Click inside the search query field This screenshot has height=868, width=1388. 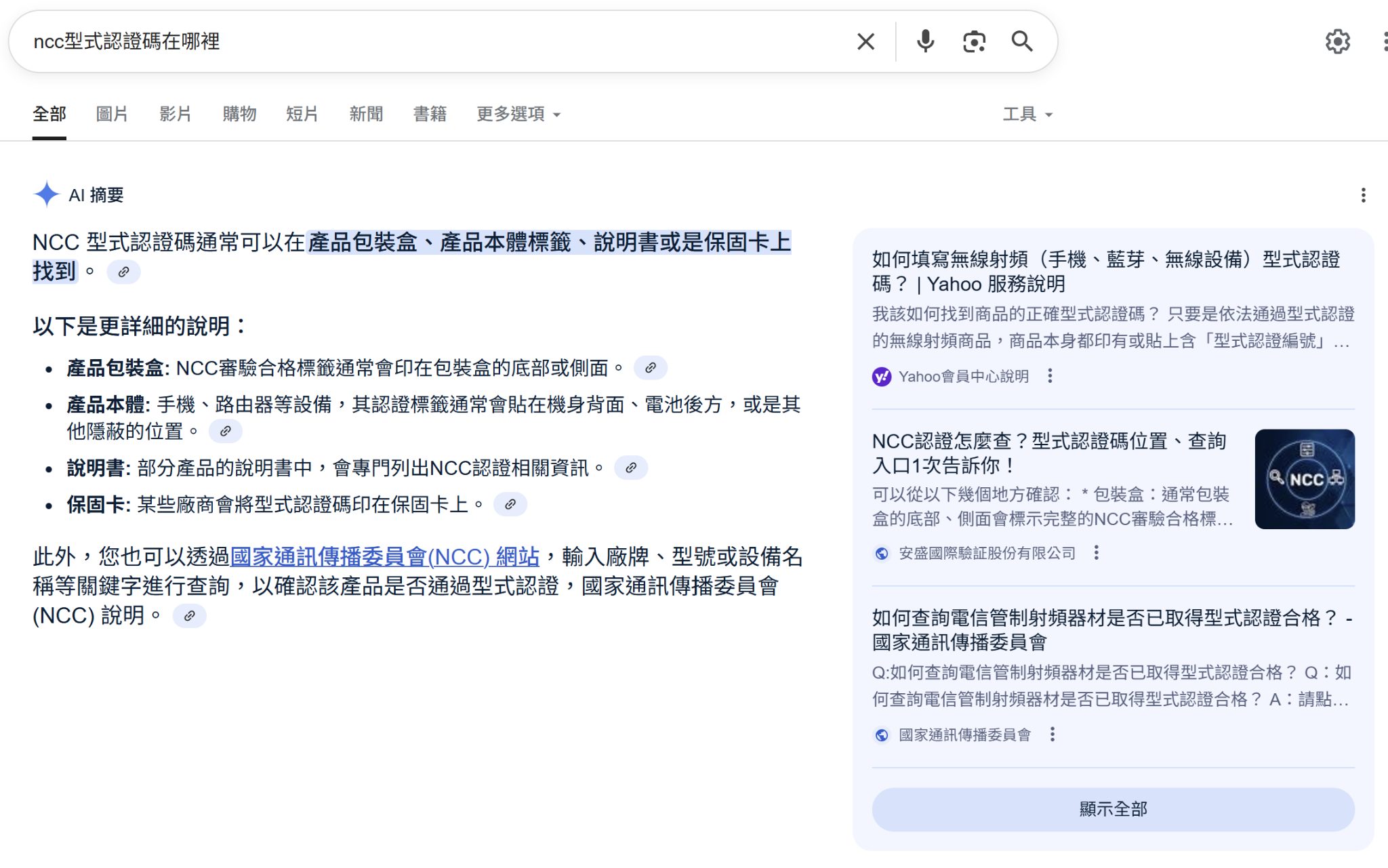pos(434,41)
